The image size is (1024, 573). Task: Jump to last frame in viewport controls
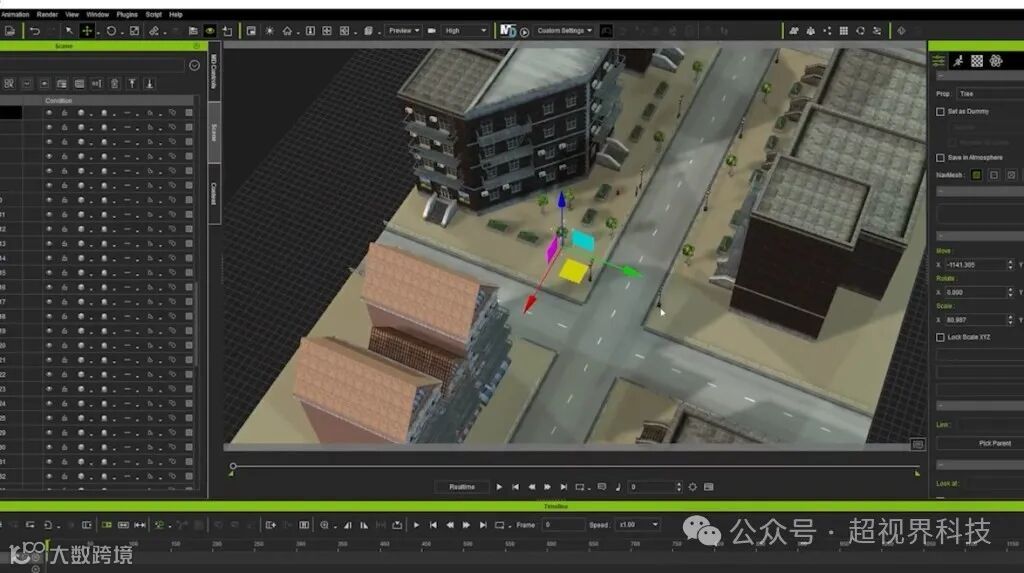click(564, 487)
